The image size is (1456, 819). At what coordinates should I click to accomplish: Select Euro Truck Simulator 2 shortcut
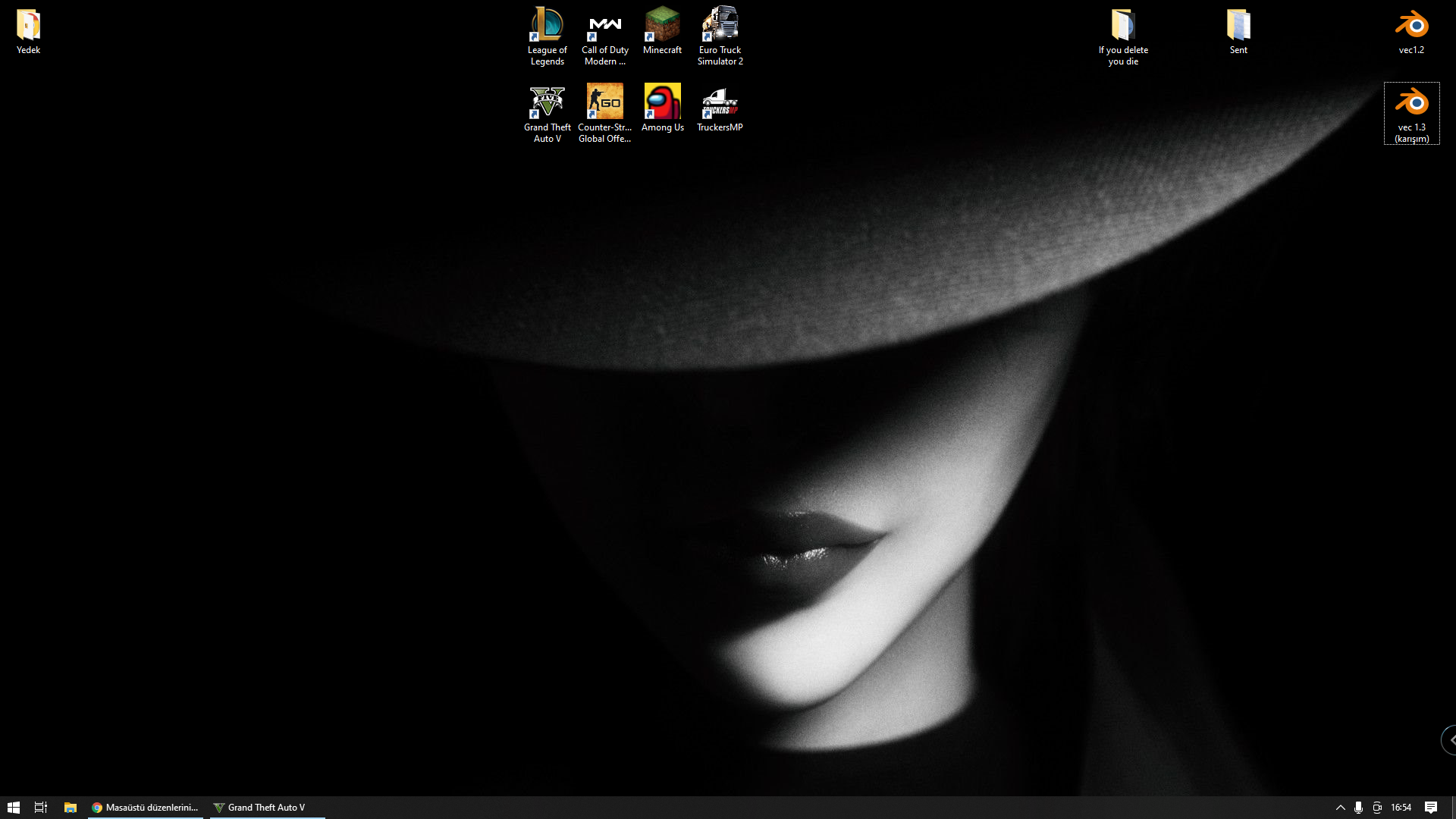pos(720,36)
